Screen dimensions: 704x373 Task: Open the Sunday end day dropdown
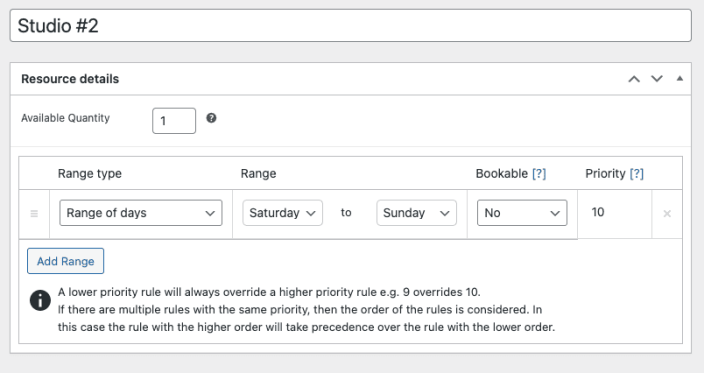click(x=417, y=213)
